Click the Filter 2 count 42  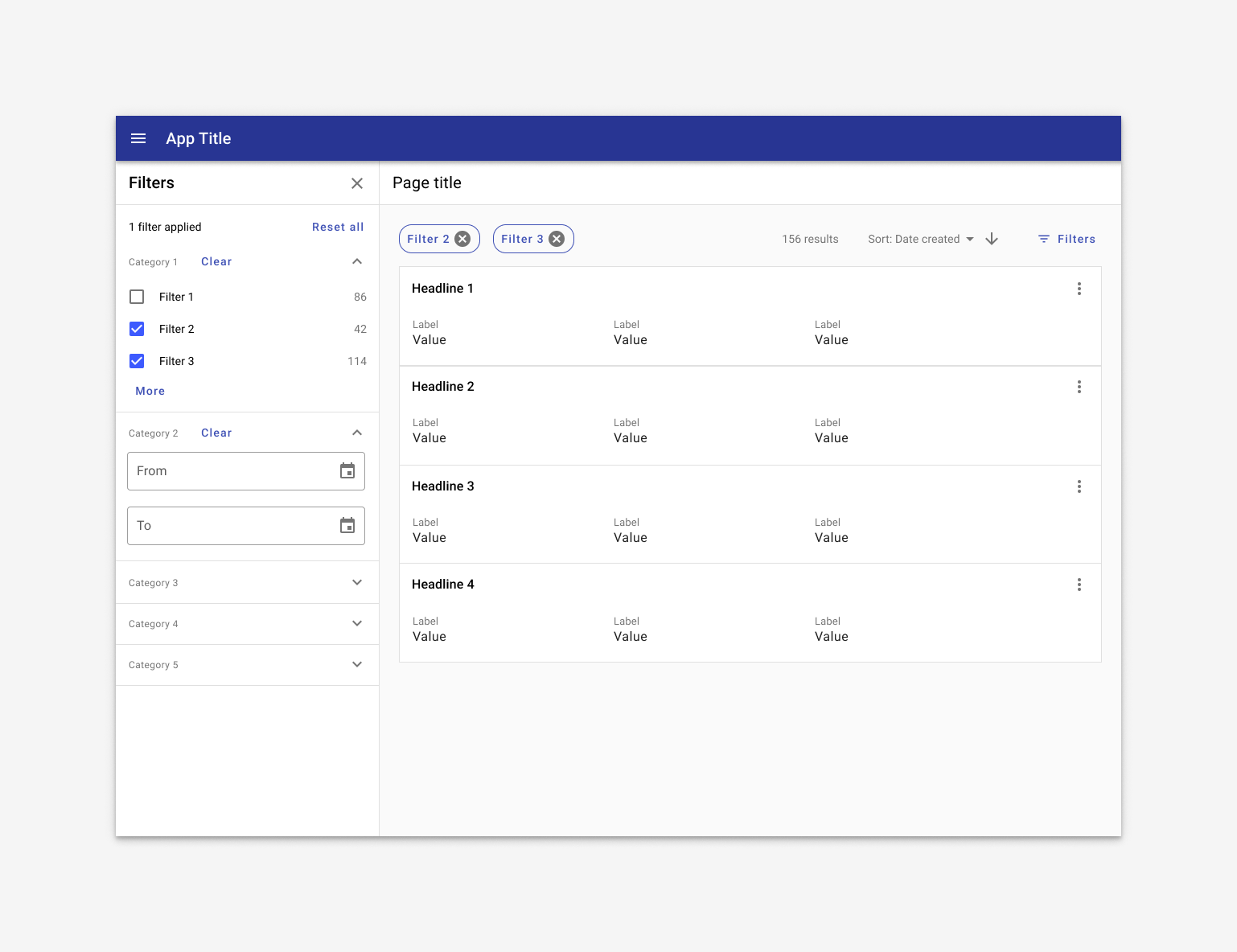[x=360, y=329]
